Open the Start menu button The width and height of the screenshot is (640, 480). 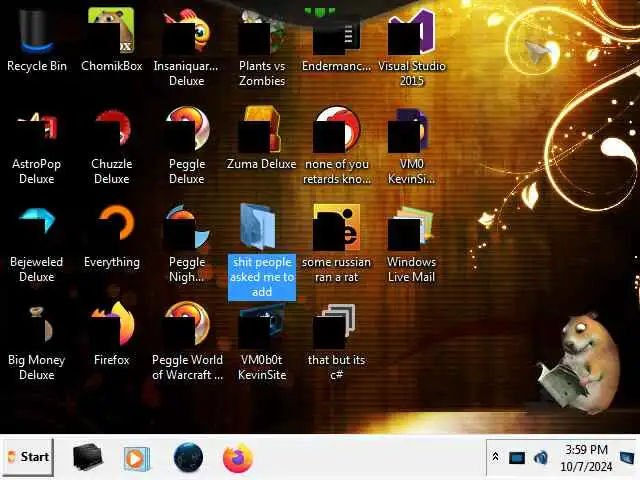point(28,457)
